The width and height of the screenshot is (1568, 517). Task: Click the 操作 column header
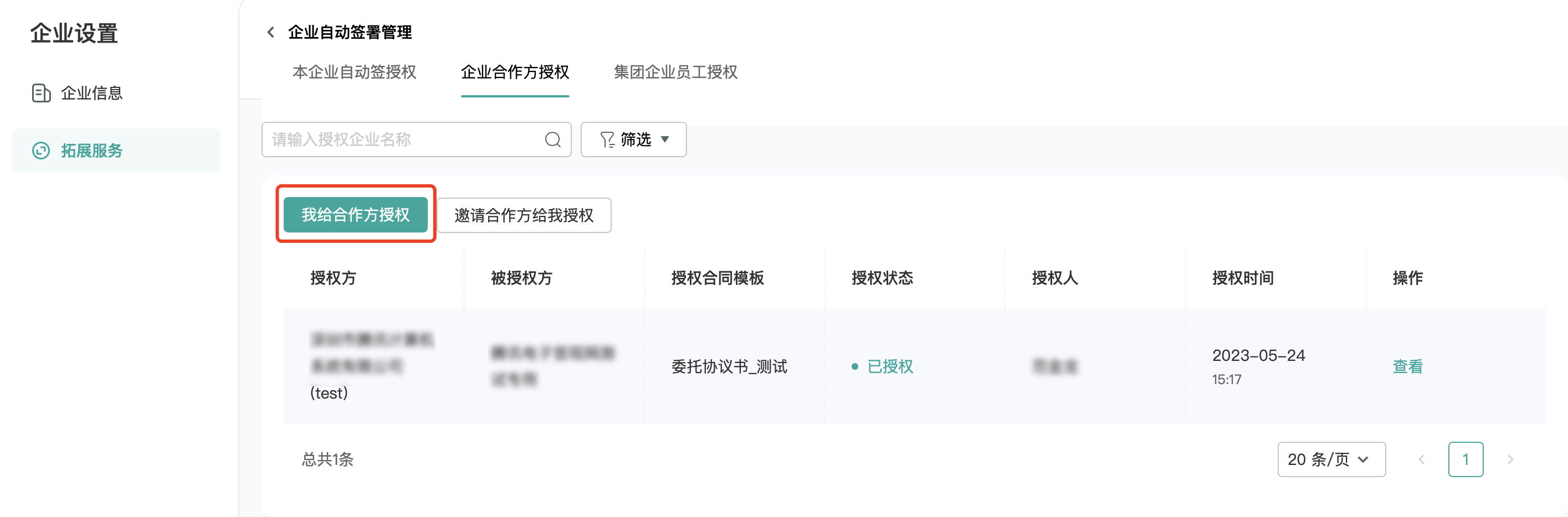[x=1407, y=278]
